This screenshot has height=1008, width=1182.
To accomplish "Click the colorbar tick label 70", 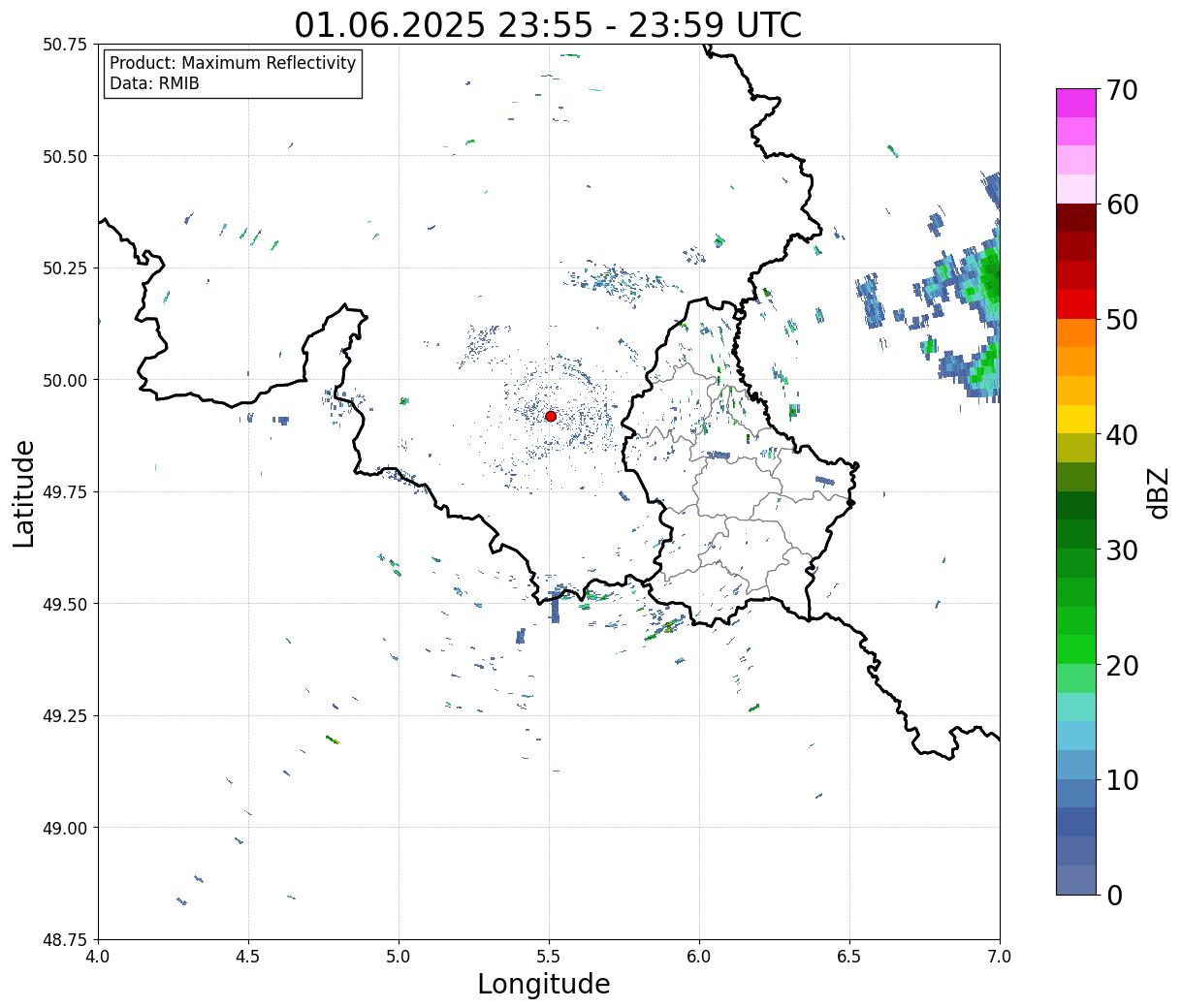I will tap(1122, 90).
